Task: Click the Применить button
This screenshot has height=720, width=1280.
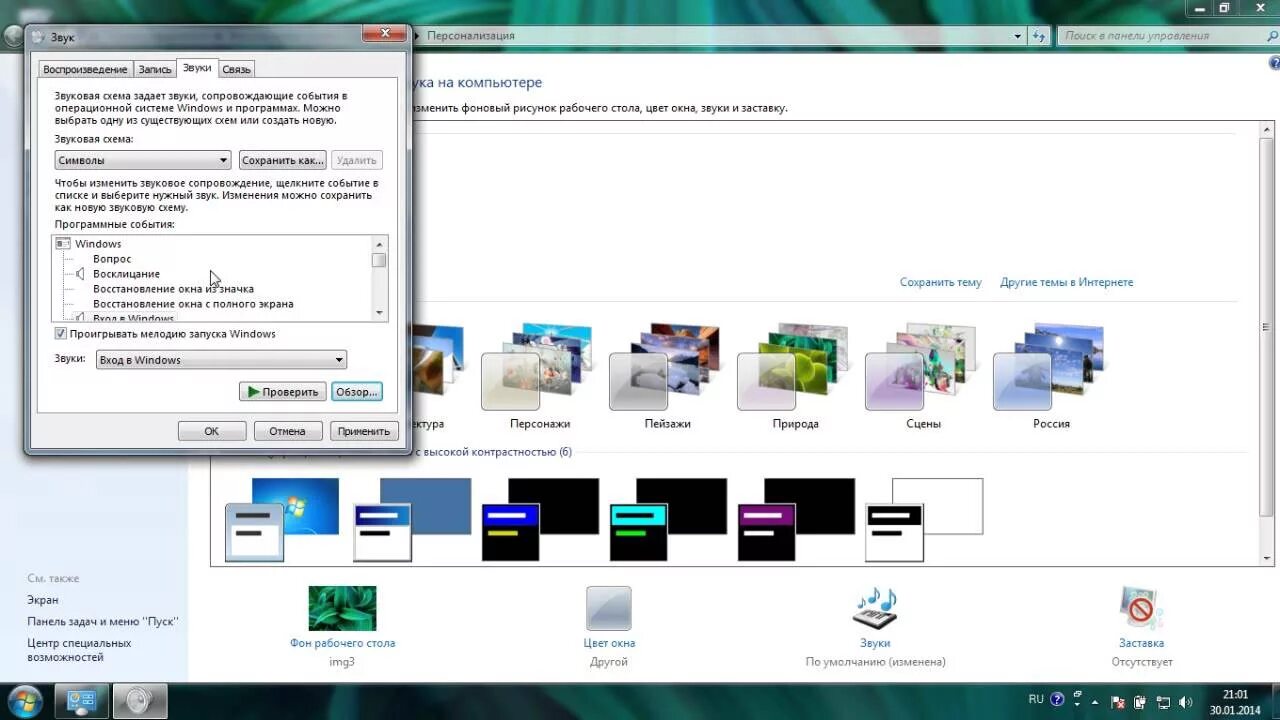Action: click(x=364, y=431)
